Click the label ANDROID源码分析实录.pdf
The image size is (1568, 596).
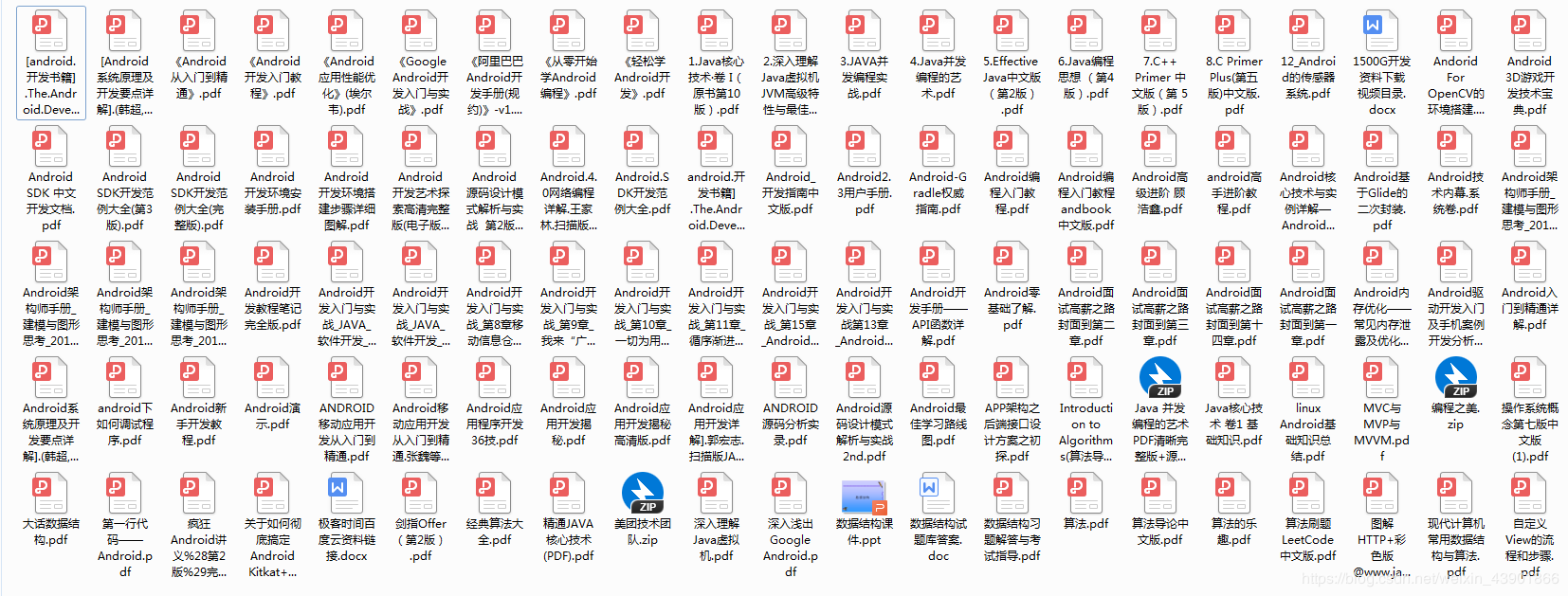point(791,424)
